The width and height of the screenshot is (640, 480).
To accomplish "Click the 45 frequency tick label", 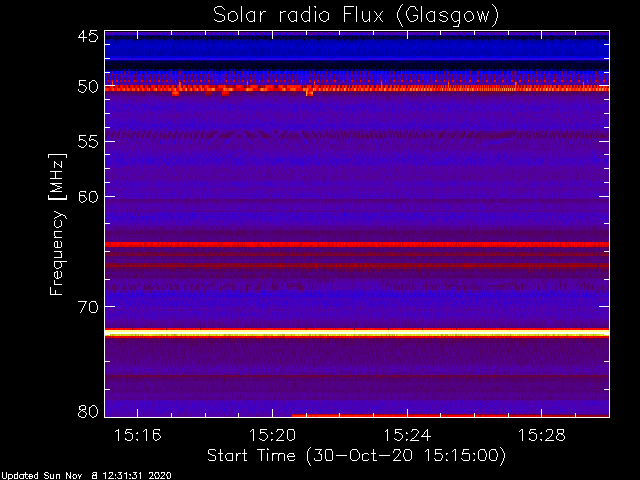I will [x=88, y=36].
